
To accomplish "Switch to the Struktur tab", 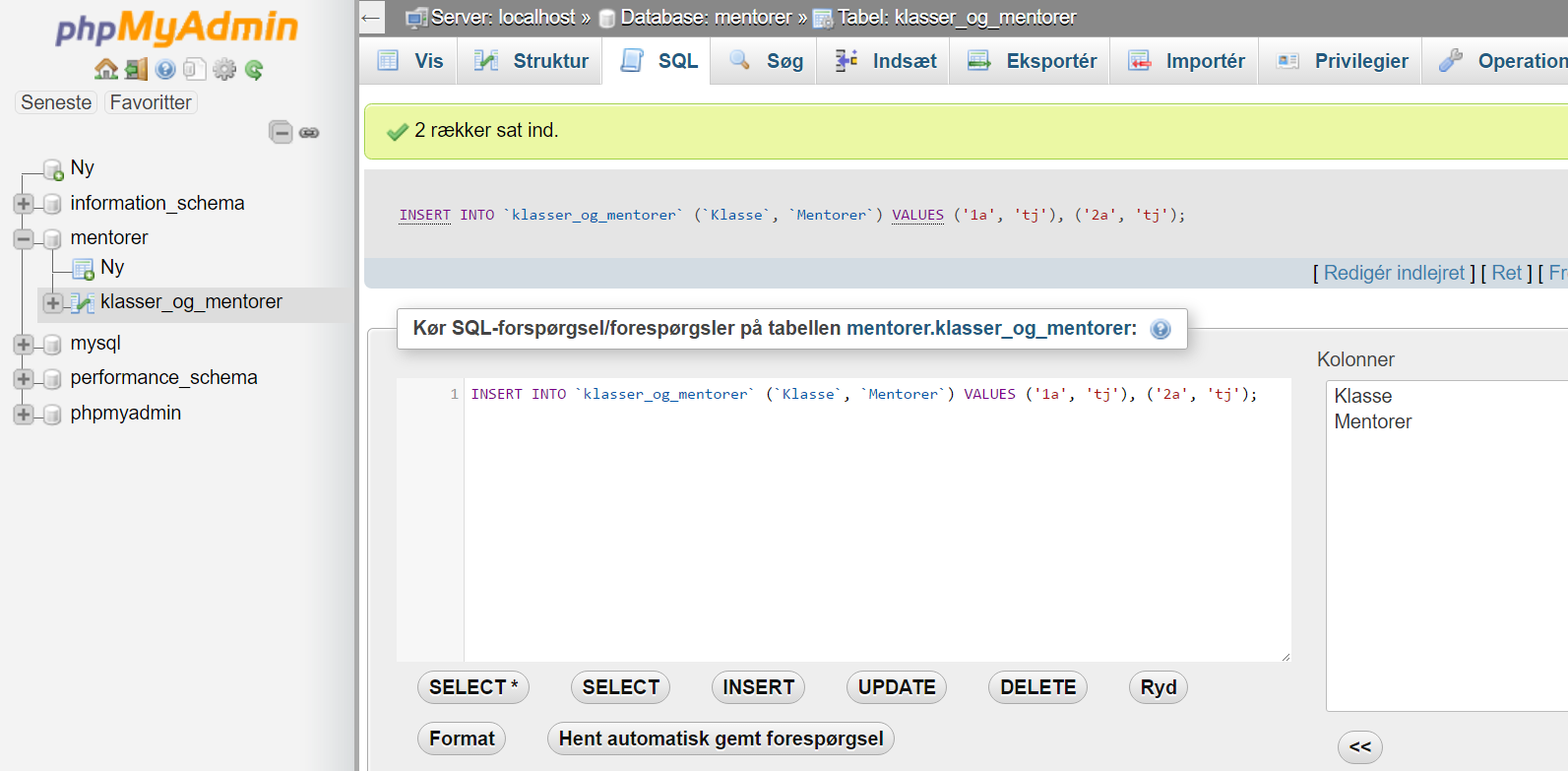I will 531,61.
